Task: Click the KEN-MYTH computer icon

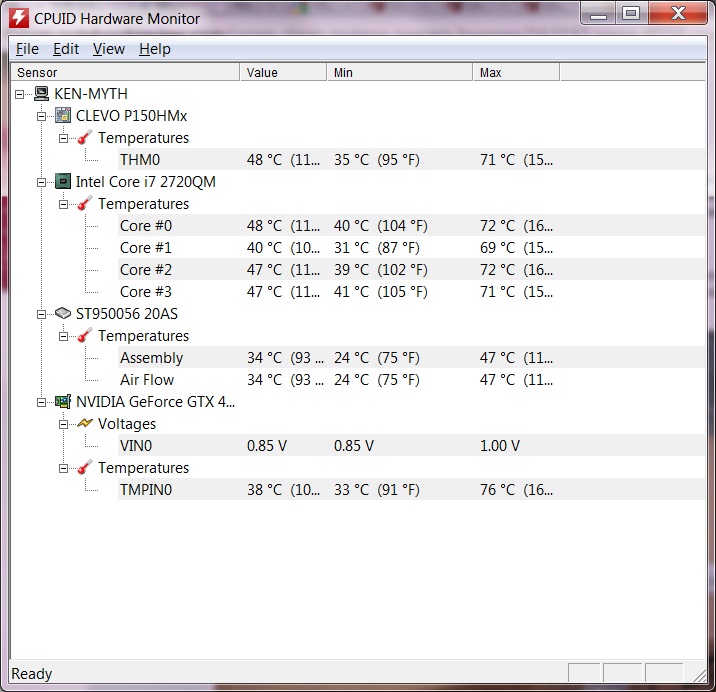Action: tap(42, 94)
